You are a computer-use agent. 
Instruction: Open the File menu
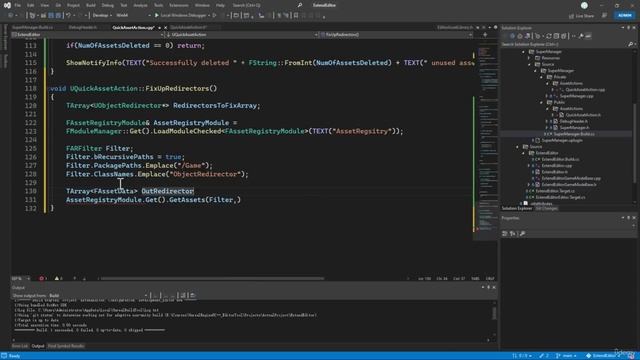18,5
